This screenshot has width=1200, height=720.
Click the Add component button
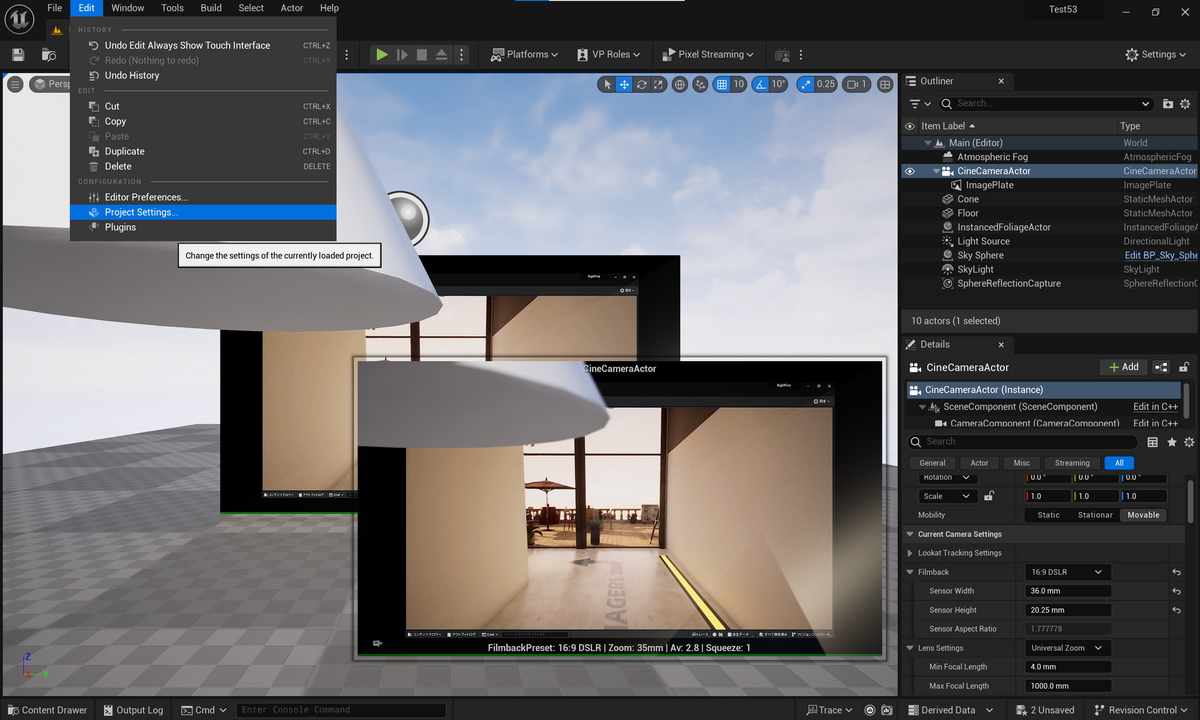click(1123, 367)
